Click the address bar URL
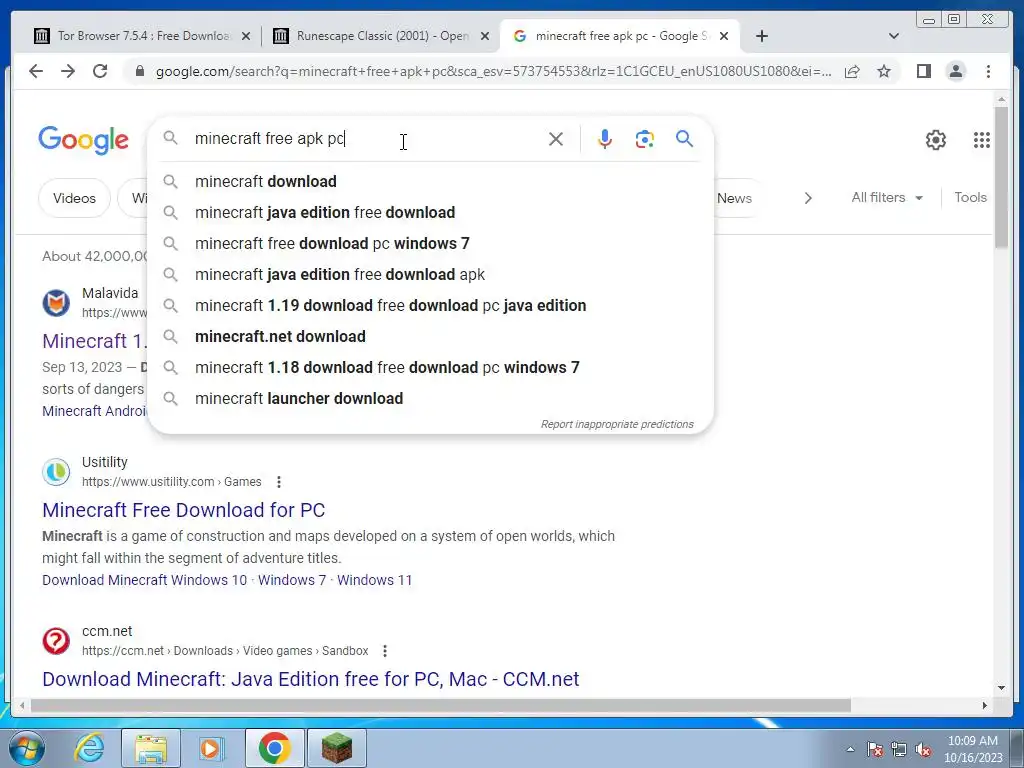 [x=494, y=71]
